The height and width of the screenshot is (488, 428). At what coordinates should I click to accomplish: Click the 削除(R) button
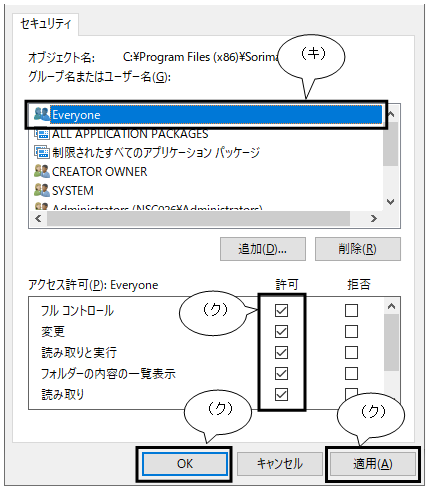pyautogui.click(x=358, y=249)
